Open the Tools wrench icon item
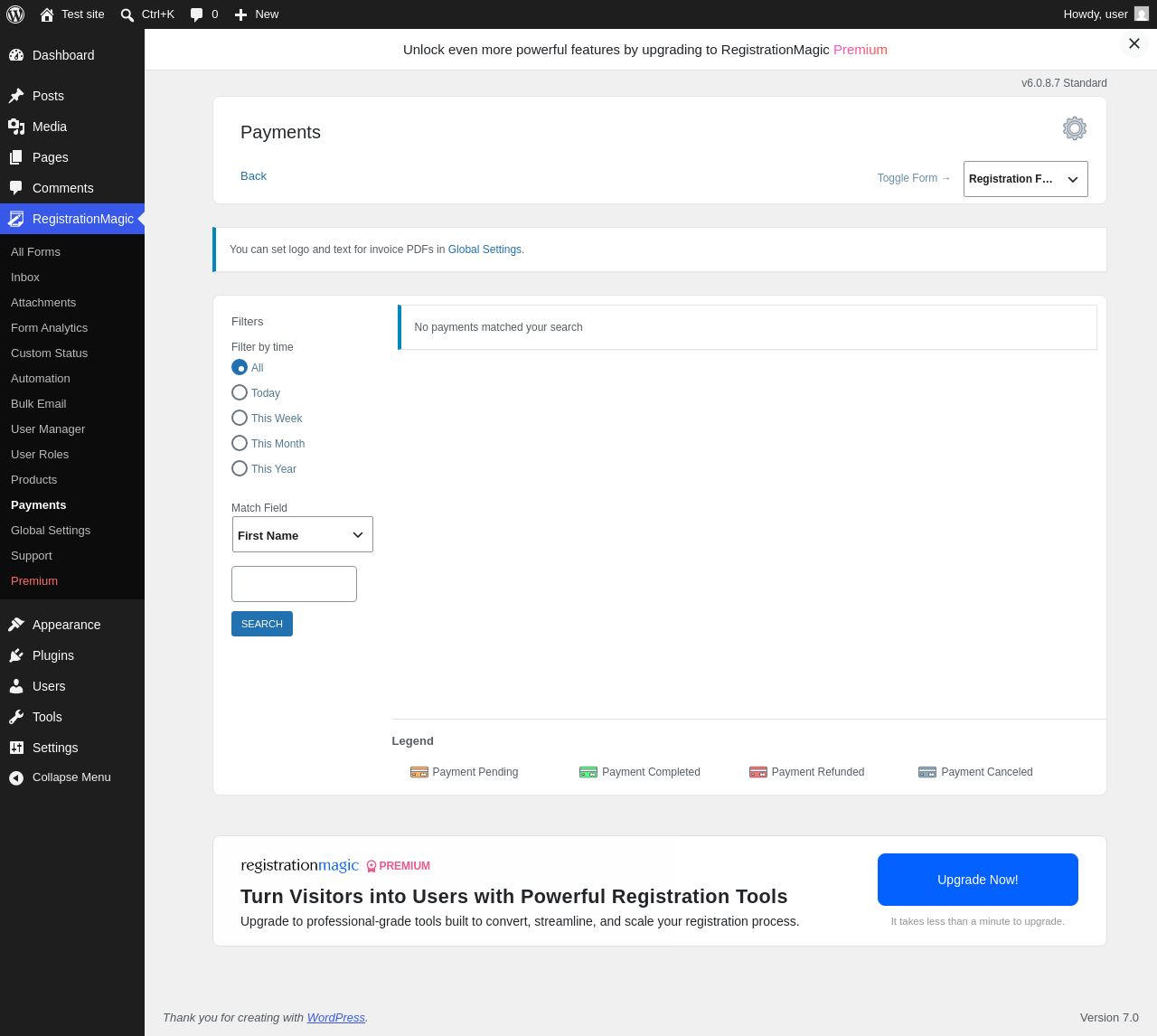1157x1036 pixels. pyautogui.click(x=16, y=717)
